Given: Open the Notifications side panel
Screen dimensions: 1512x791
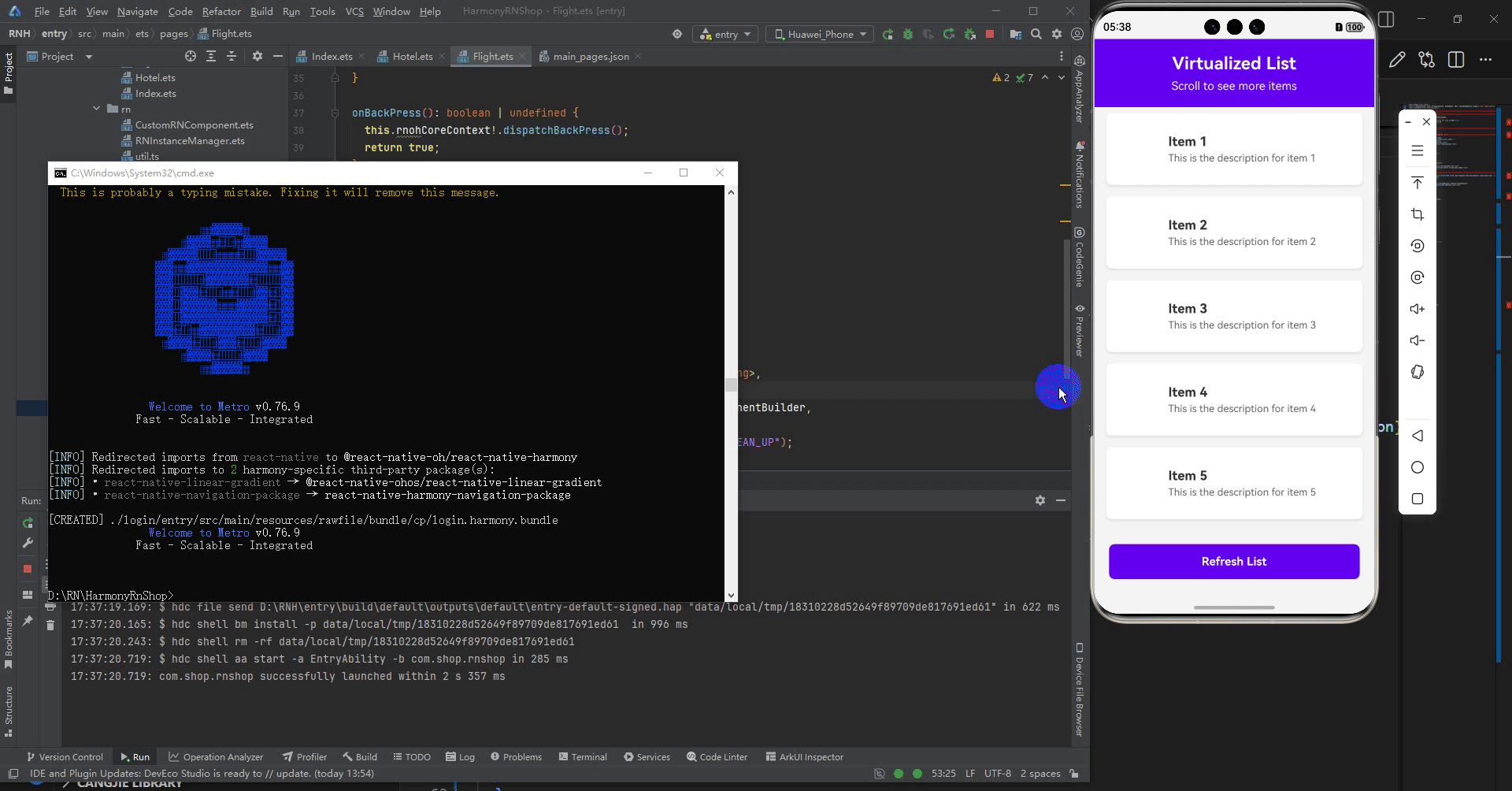Looking at the screenshot, I should click(1079, 174).
